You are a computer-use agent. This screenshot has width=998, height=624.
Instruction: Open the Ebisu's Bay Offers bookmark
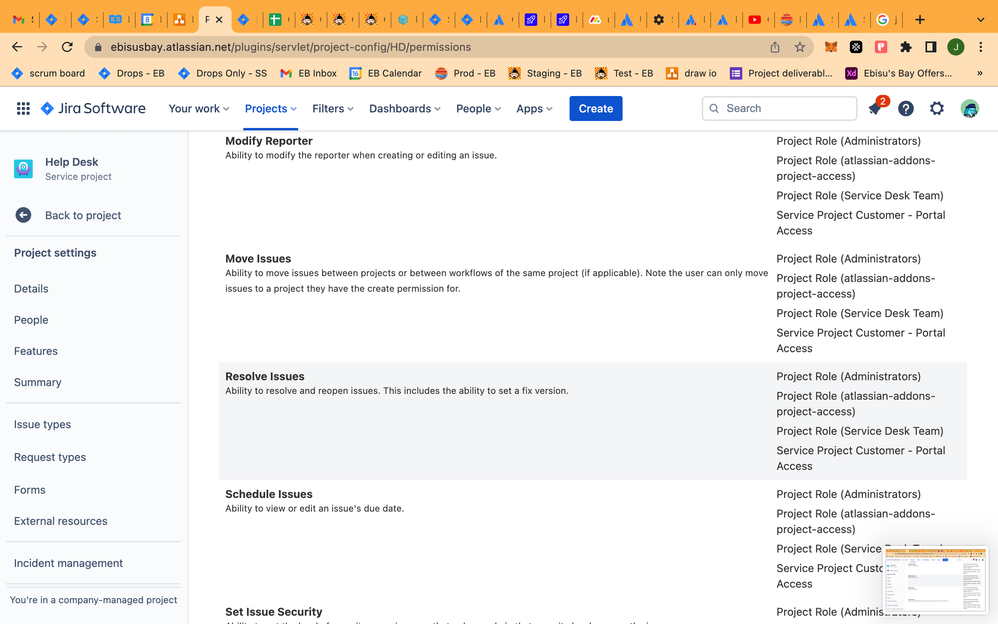[899, 73]
